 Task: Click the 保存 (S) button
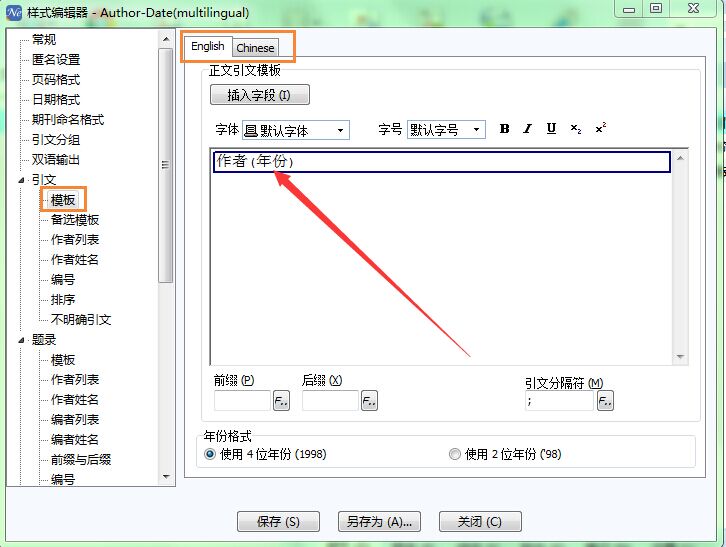pos(278,522)
